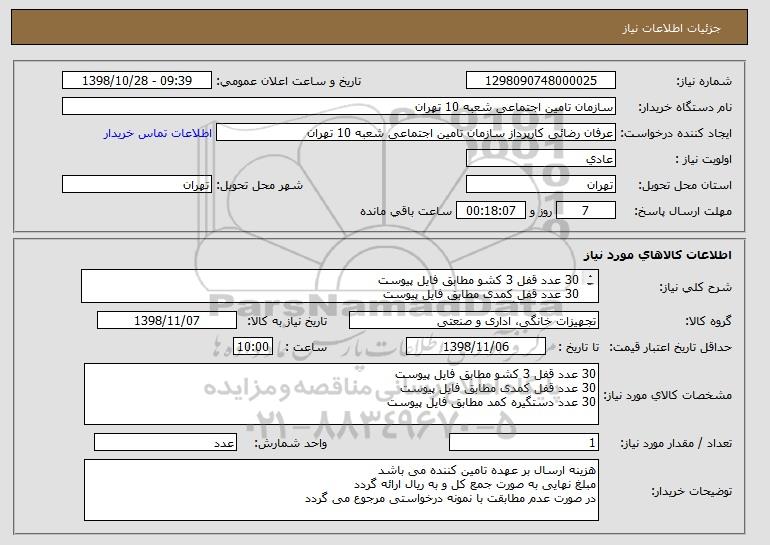Click the spinner arrows of general description box
The height and width of the screenshot is (545, 770).
(x=590, y=280)
